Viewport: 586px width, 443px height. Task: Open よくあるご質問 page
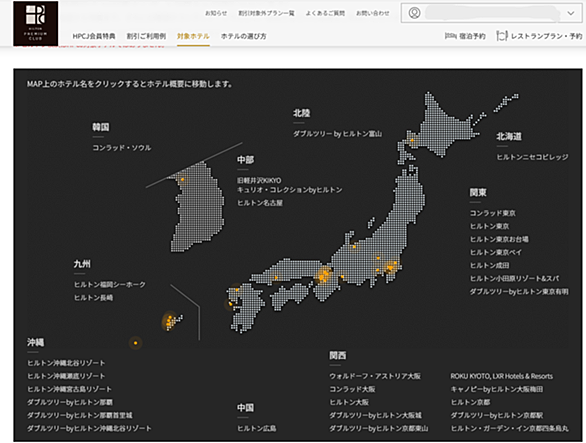pyautogui.click(x=325, y=13)
